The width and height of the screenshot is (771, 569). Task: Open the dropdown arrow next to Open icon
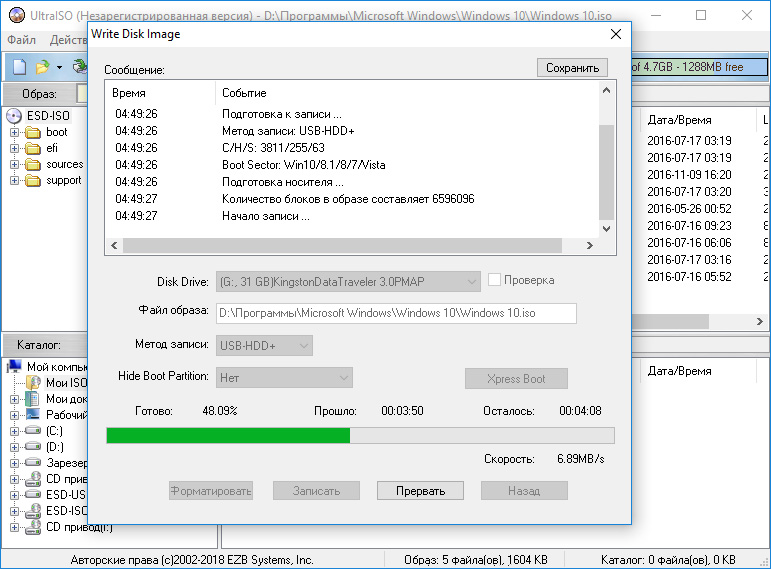pyautogui.click(x=59, y=67)
